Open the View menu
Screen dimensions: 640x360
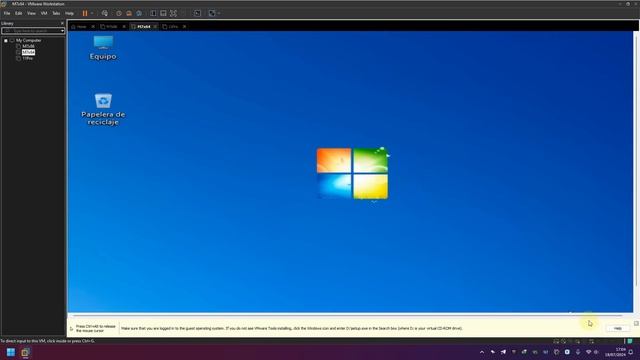click(x=31, y=13)
